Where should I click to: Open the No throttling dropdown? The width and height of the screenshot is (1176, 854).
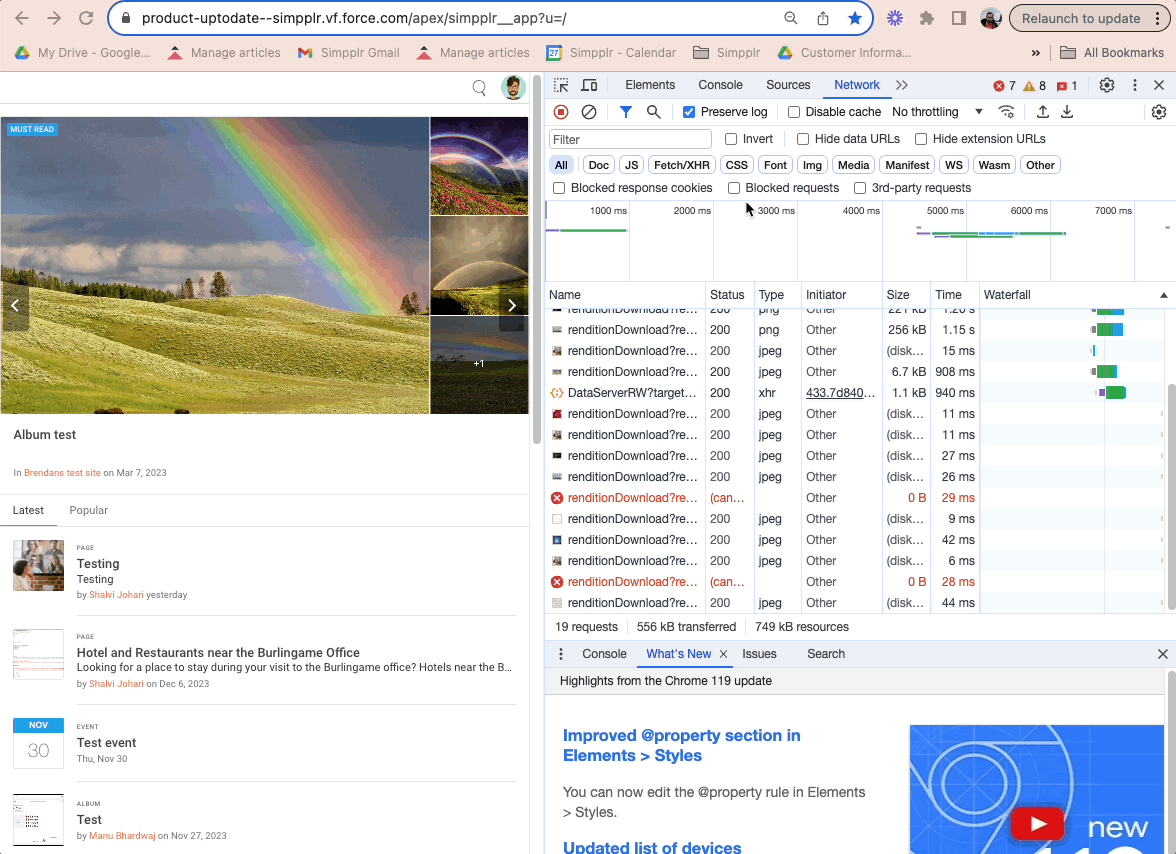pos(937,112)
